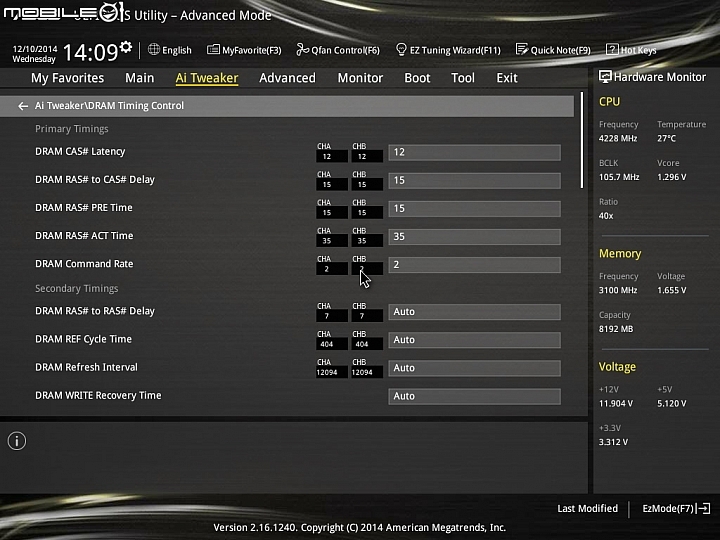Select DRAM WRITE Recovery Time label
The width and height of the screenshot is (720, 540).
98,395
